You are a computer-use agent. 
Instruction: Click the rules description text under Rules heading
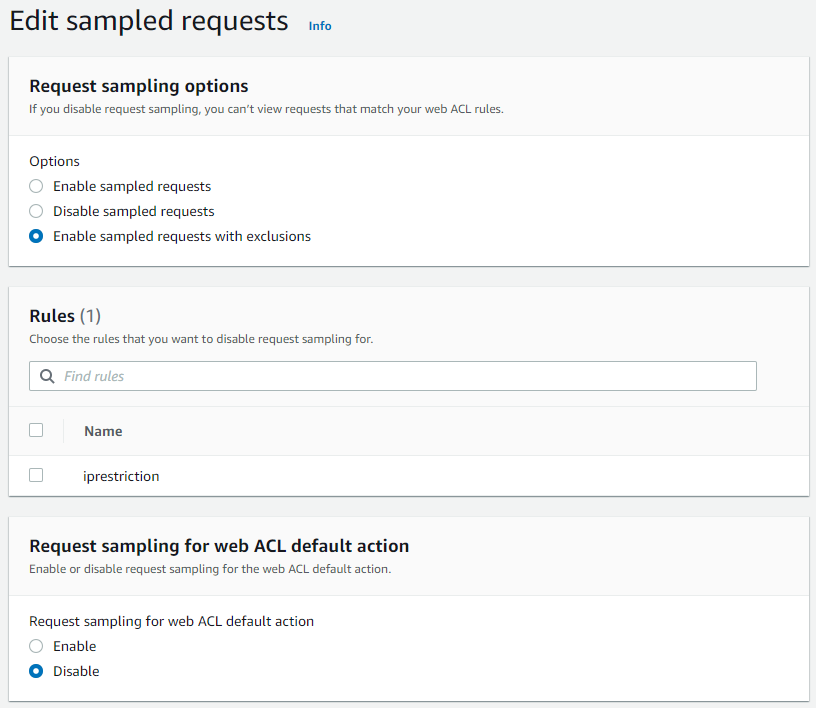201,339
